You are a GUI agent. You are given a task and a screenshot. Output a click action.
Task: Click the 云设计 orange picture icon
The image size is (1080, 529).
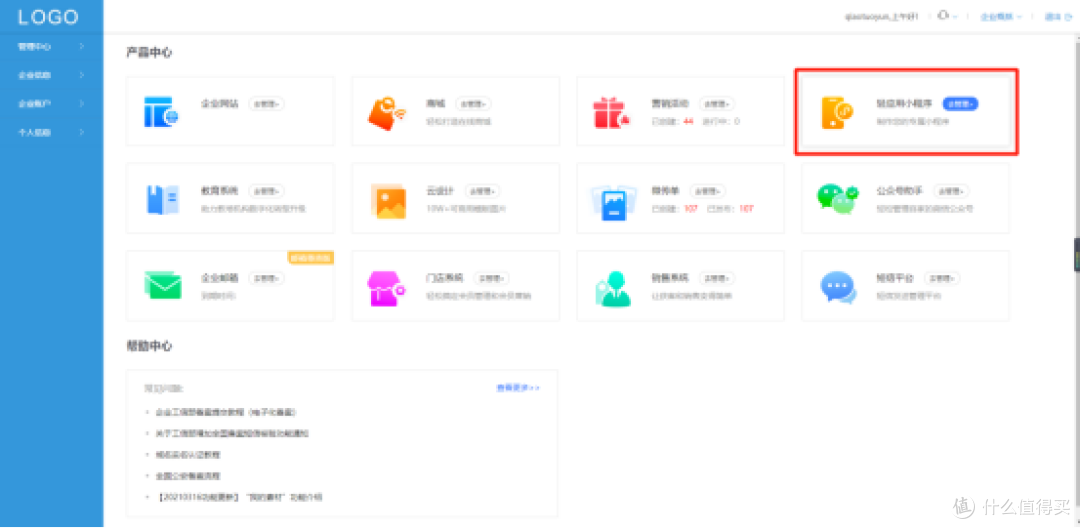[388, 200]
